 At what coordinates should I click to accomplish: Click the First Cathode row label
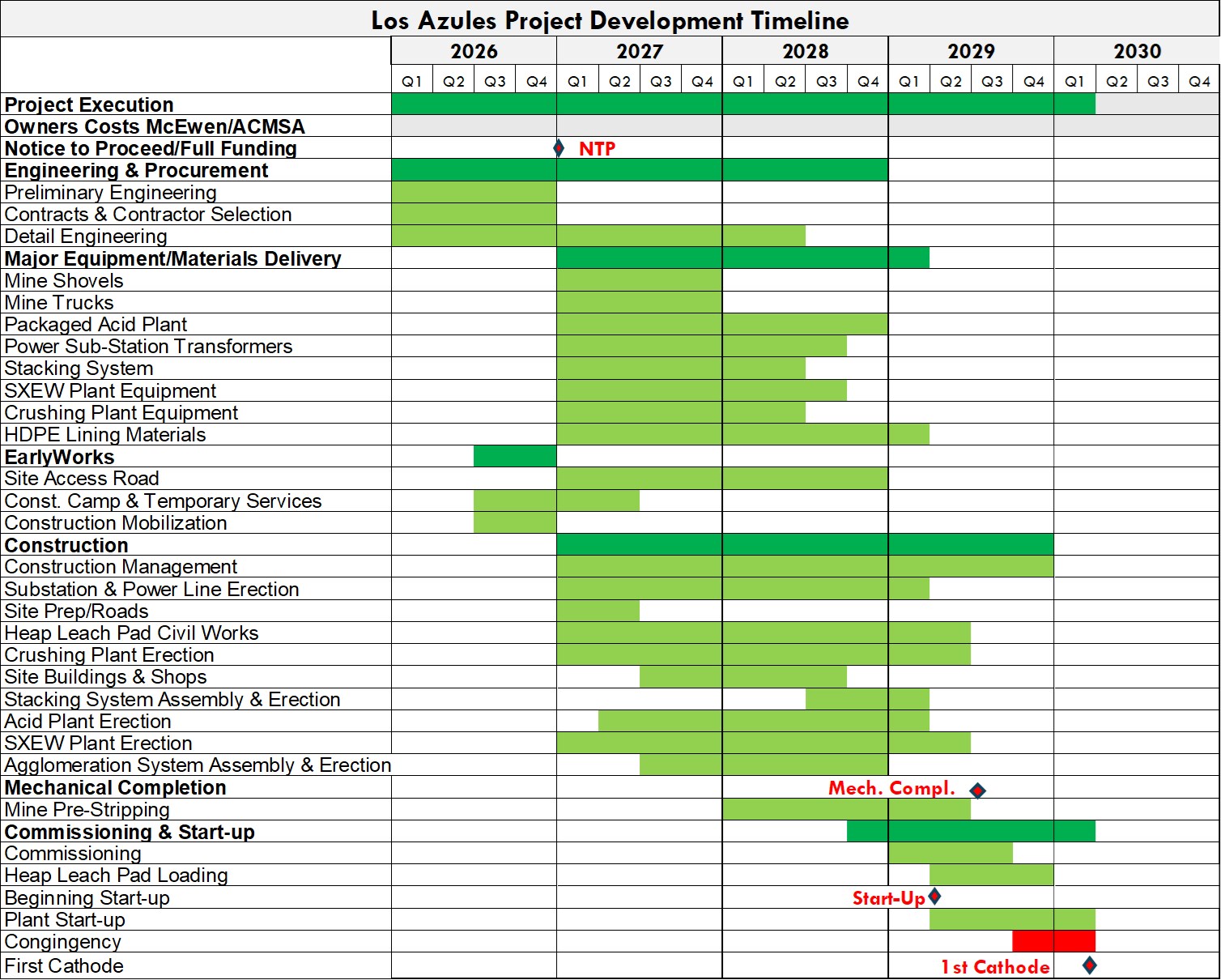(64, 965)
